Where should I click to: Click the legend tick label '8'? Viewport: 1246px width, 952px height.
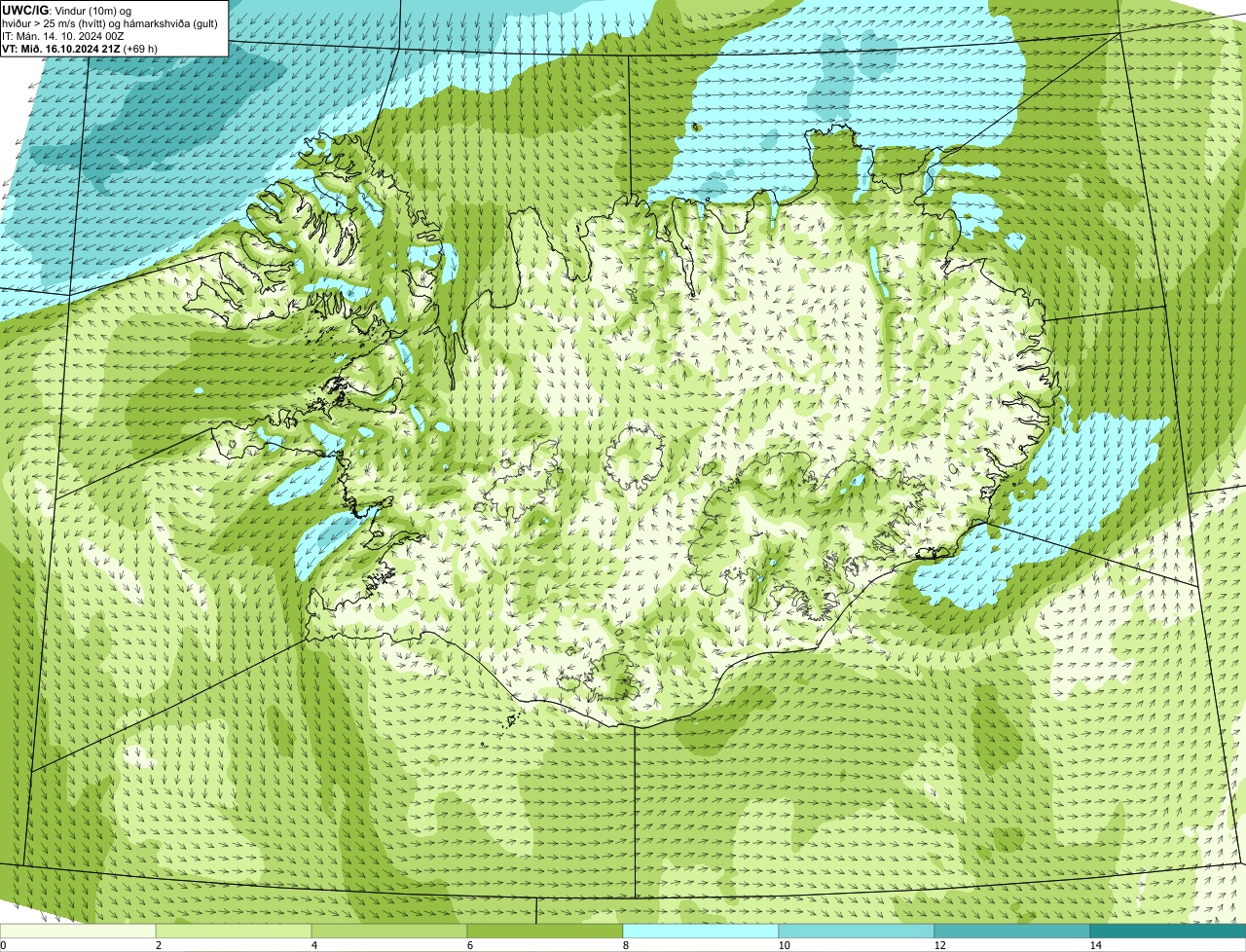click(625, 944)
